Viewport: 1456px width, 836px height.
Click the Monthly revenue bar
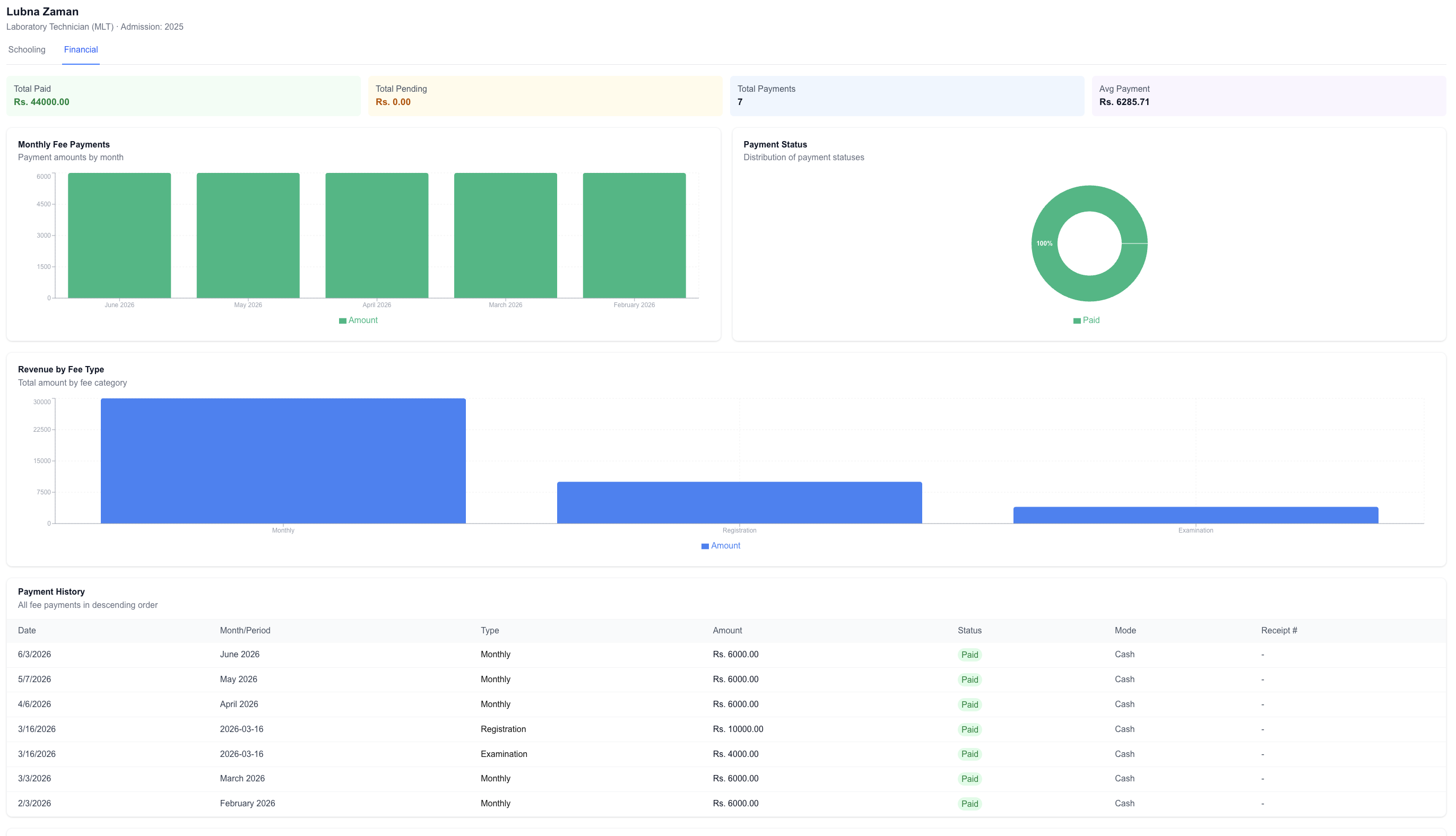283,460
